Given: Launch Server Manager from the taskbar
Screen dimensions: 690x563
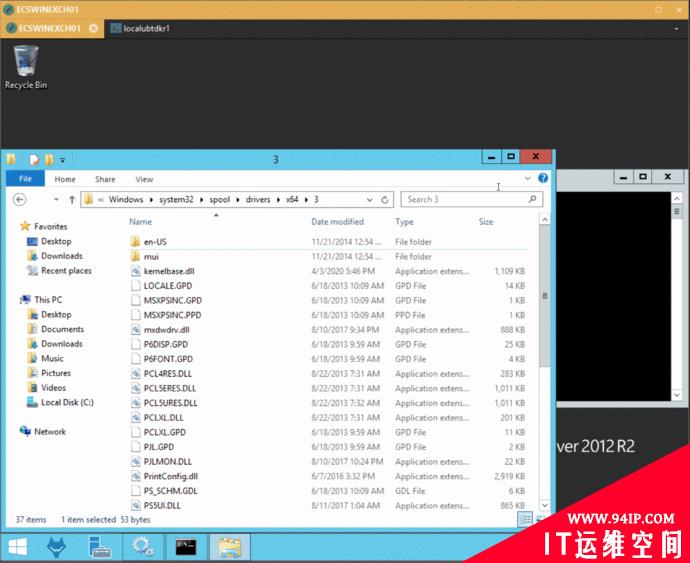Looking at the screenshot, I should pos(99,547).
